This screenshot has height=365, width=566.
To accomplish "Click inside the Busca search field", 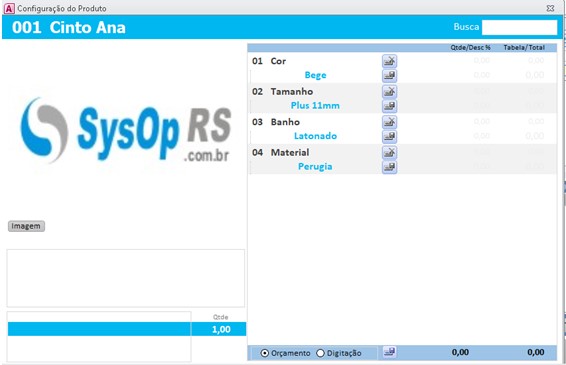I will [519, 27].
